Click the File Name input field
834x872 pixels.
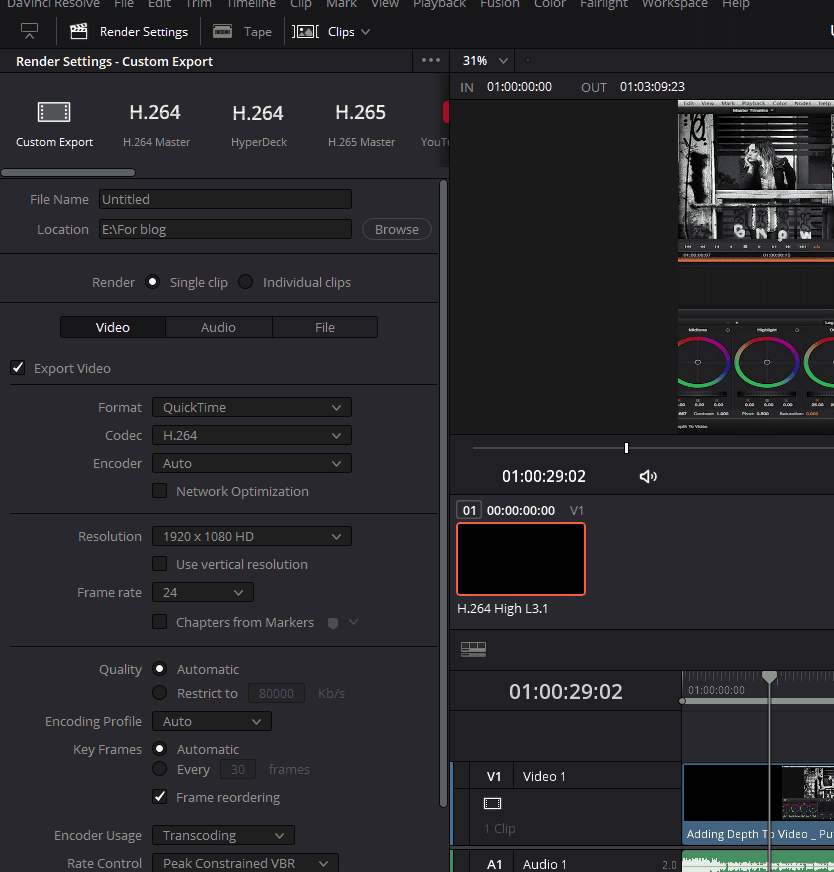pos(225,199)
